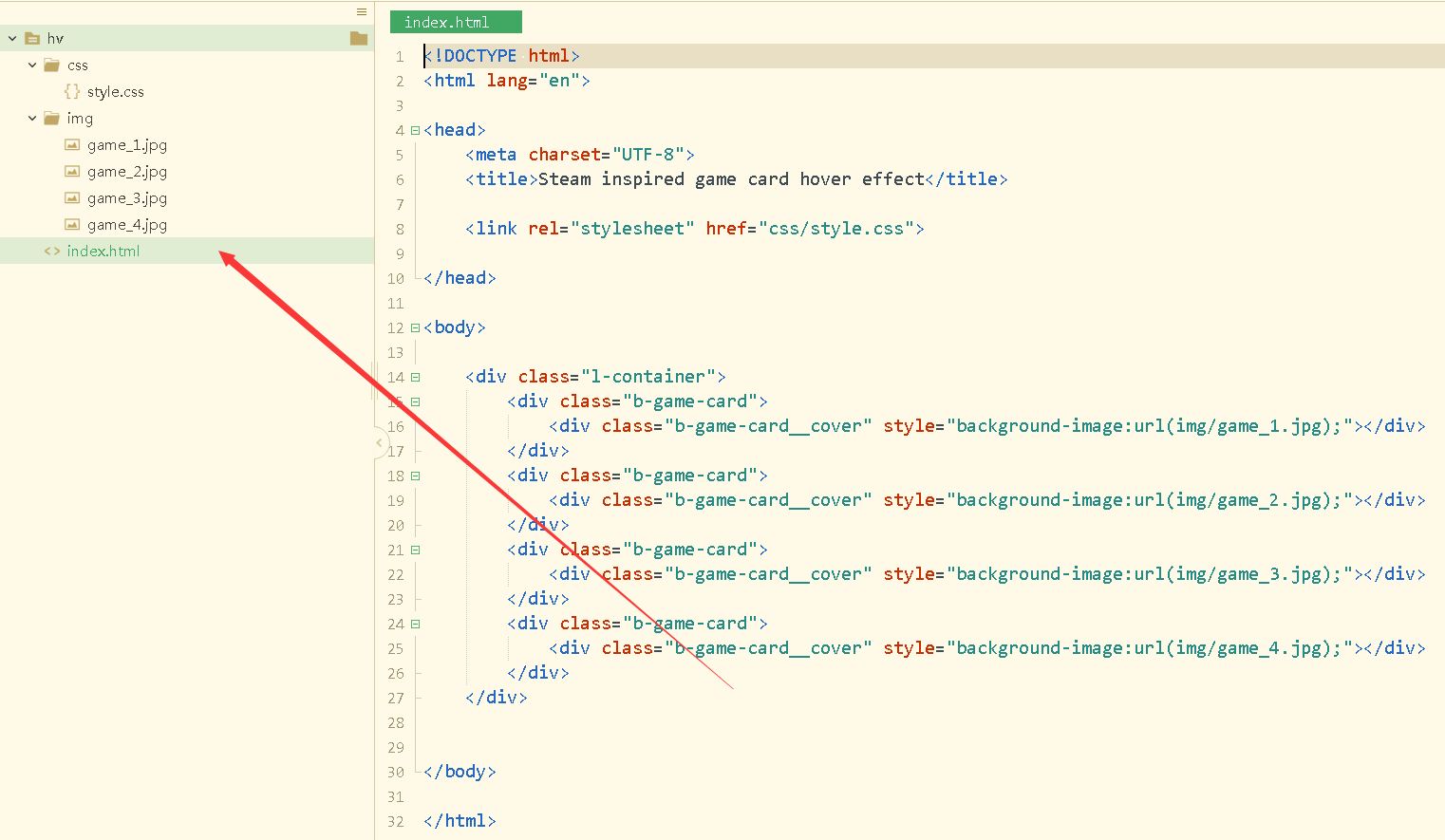The width and height of the screenshot is (1445, 840).
Task: Click the folder icon right of hv
Action: (x=359, y=38)
